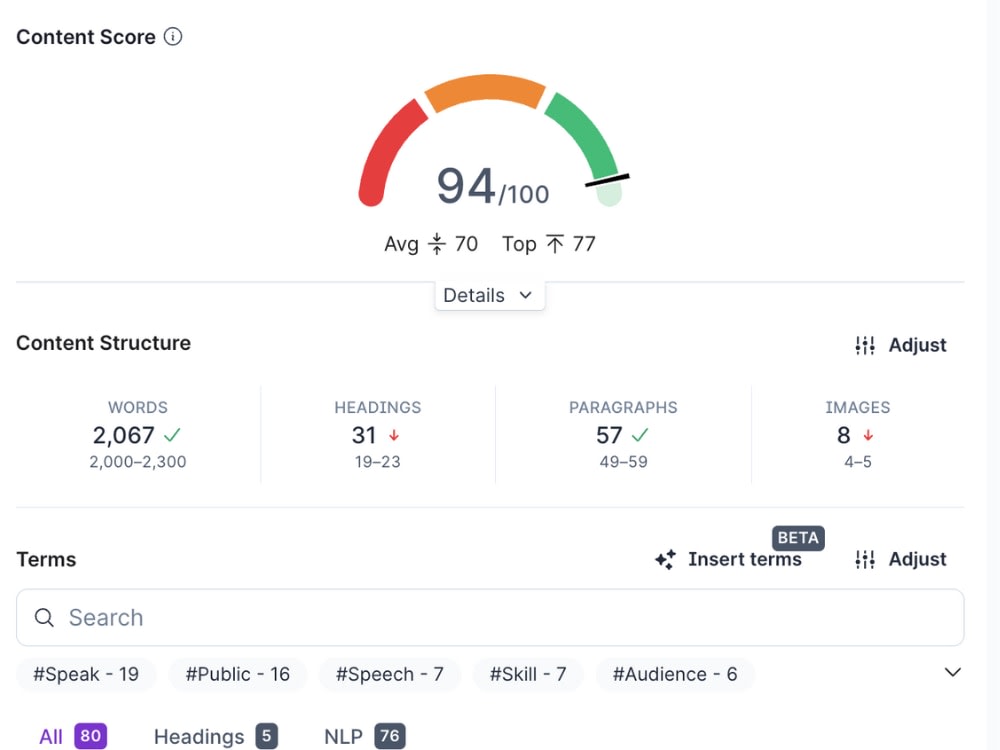Switch to the Headings tab
This screenshot has height=750, width=1000.
tap(216, 737)
